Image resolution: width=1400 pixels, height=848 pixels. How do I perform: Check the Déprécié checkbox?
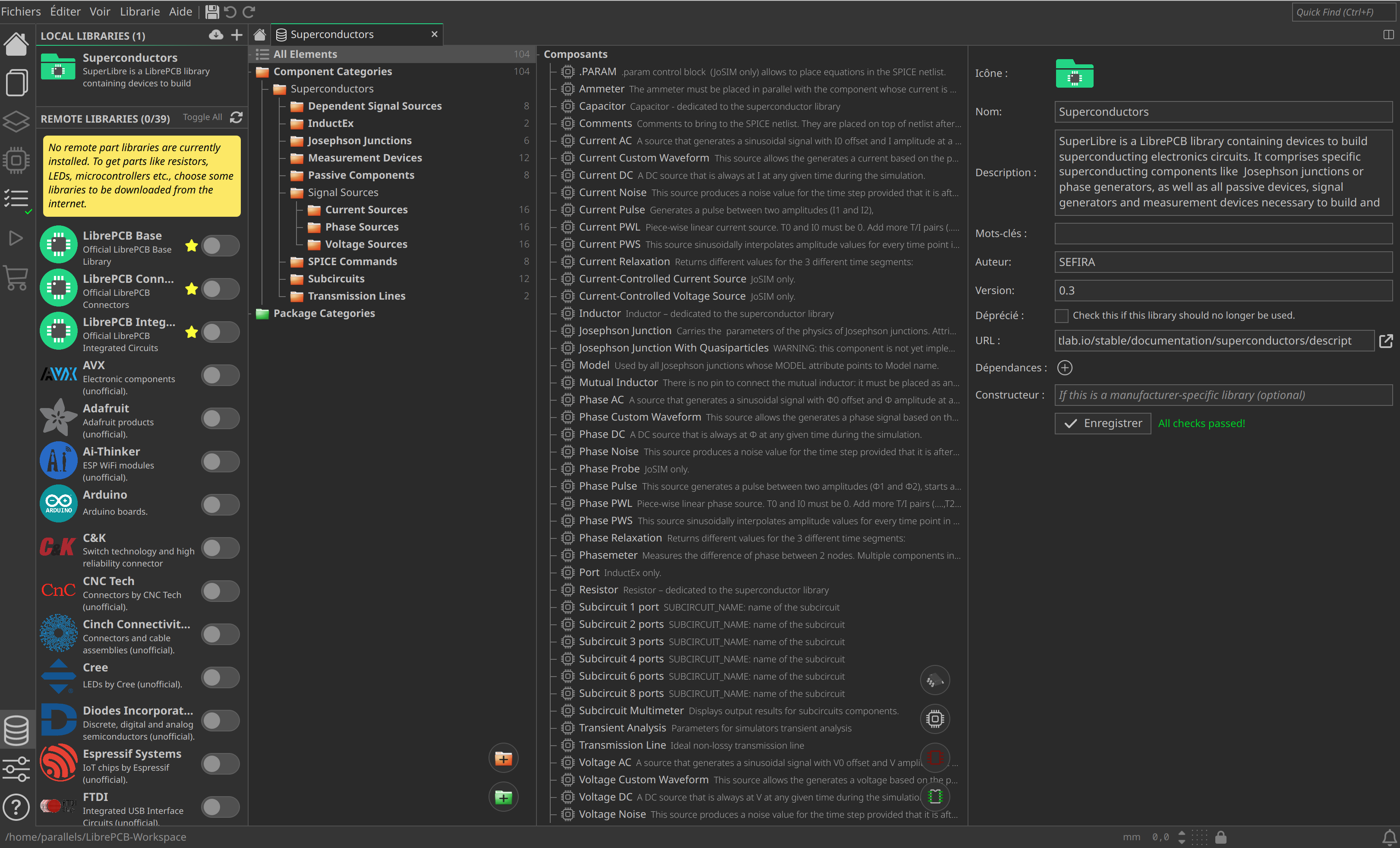[1061, 316]
